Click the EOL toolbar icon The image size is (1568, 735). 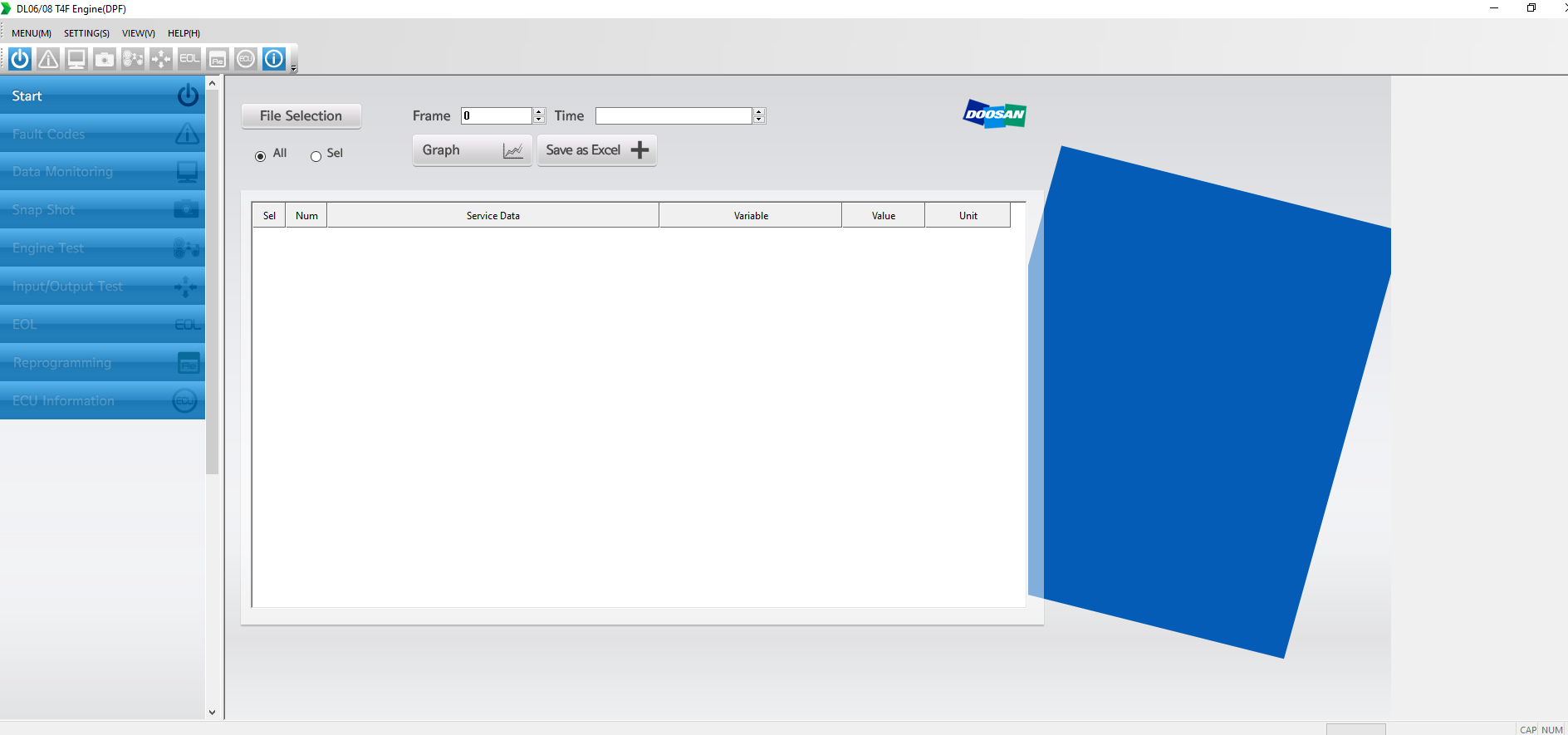point(189,59)
